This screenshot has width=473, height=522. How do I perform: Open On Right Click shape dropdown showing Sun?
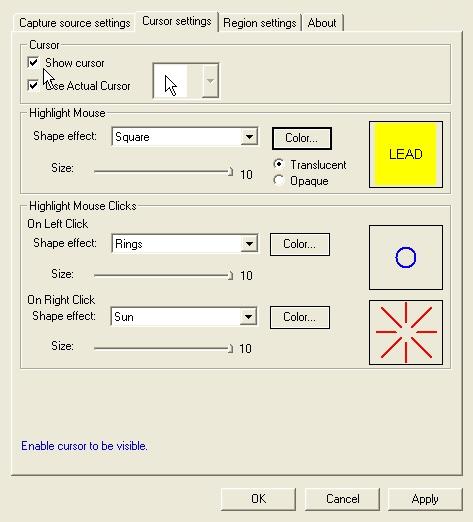click(184, 316)
